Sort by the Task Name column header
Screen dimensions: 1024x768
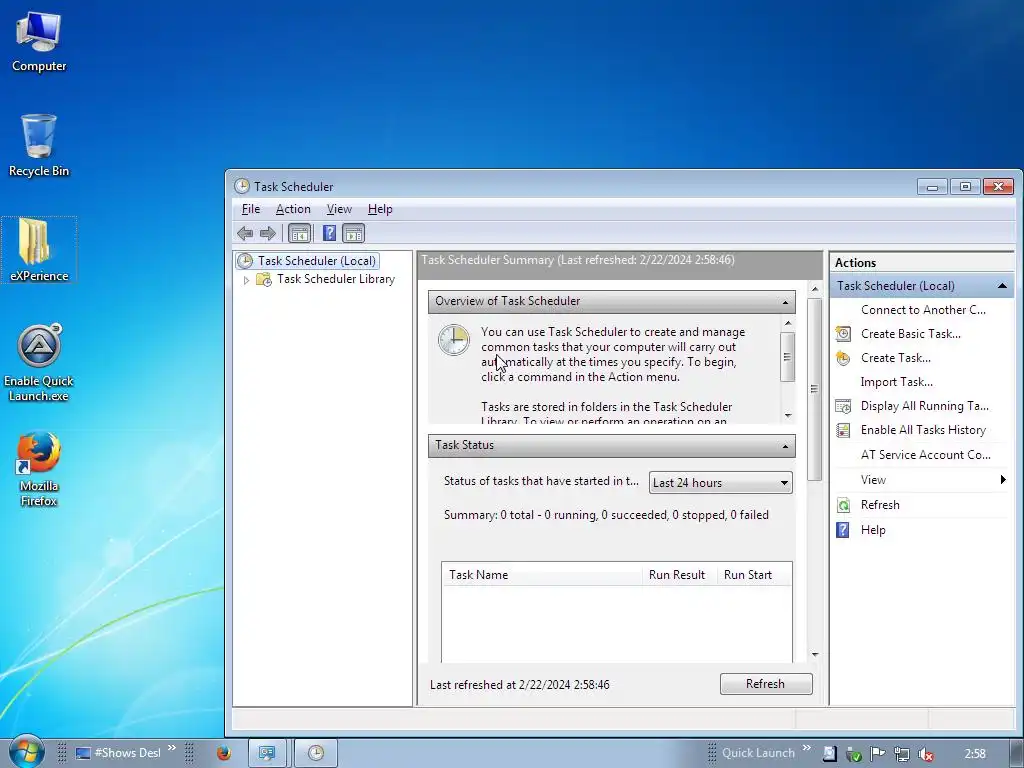click(x=542, y=575)
